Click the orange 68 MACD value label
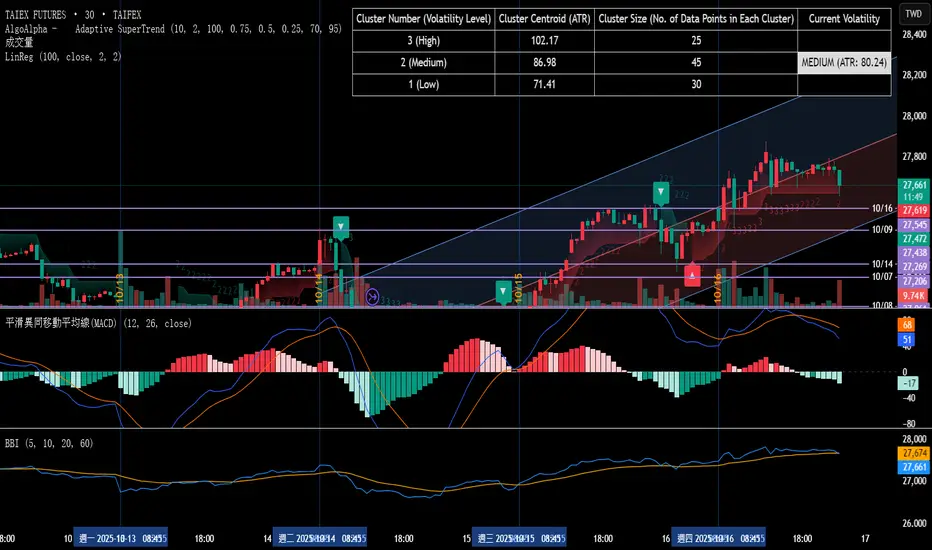Viewport: 932px width, 550px height. click(907, 325)
